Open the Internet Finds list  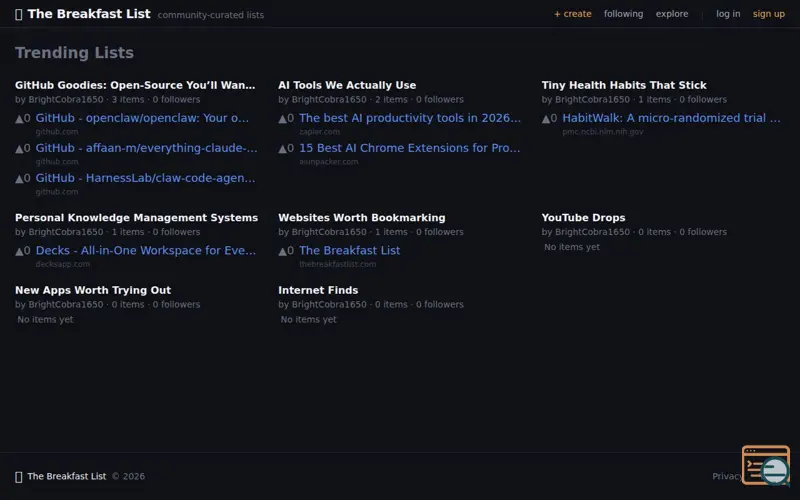click(318, 290)
